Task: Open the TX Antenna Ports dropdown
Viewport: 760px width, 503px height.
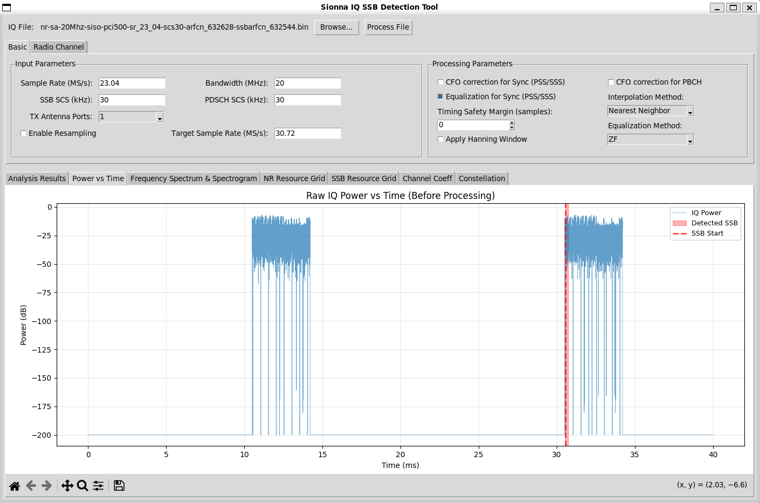Action: pyautogui.click(x=131, y=117)
